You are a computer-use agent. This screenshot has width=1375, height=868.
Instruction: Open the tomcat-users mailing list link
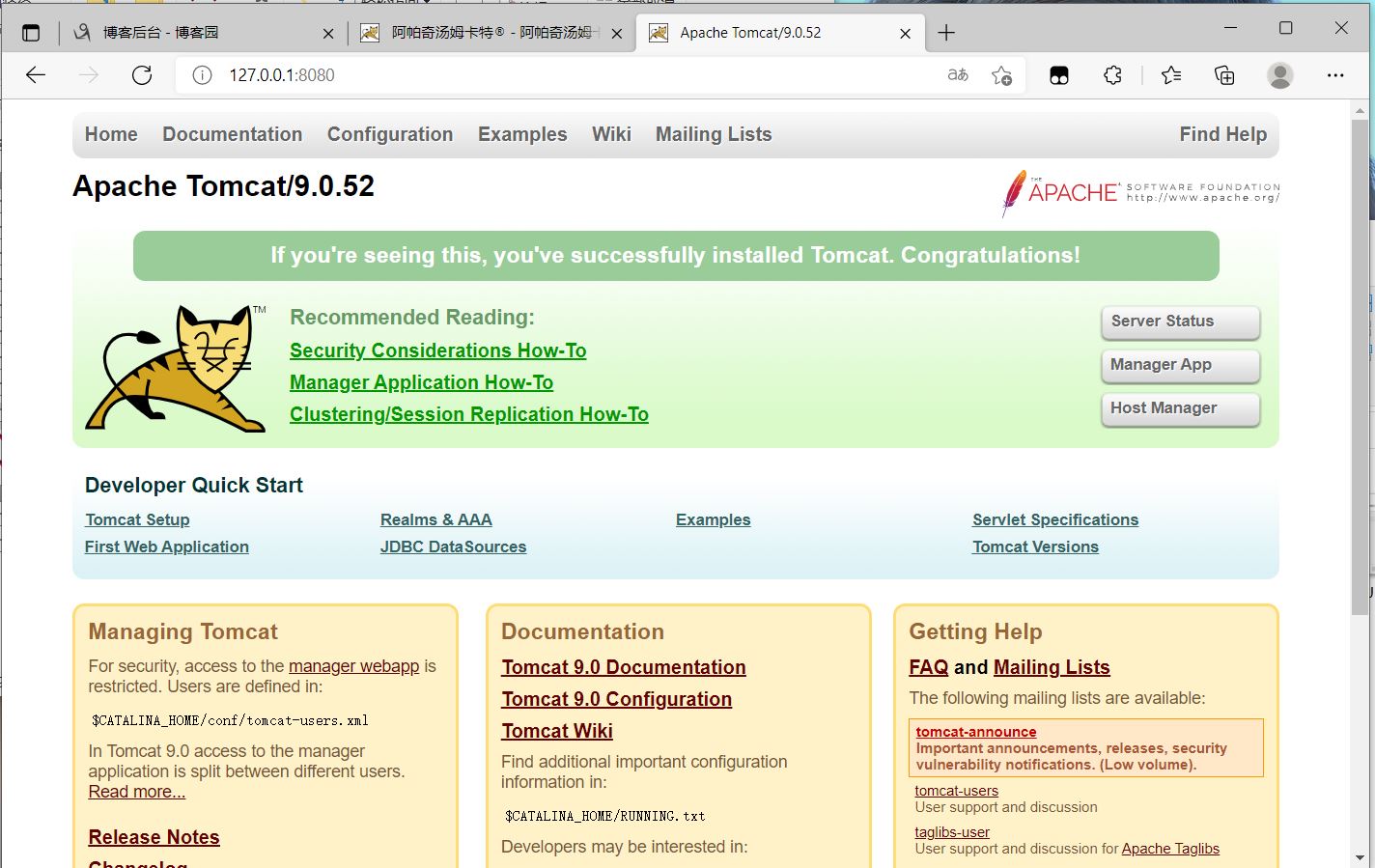click(957, 791)
